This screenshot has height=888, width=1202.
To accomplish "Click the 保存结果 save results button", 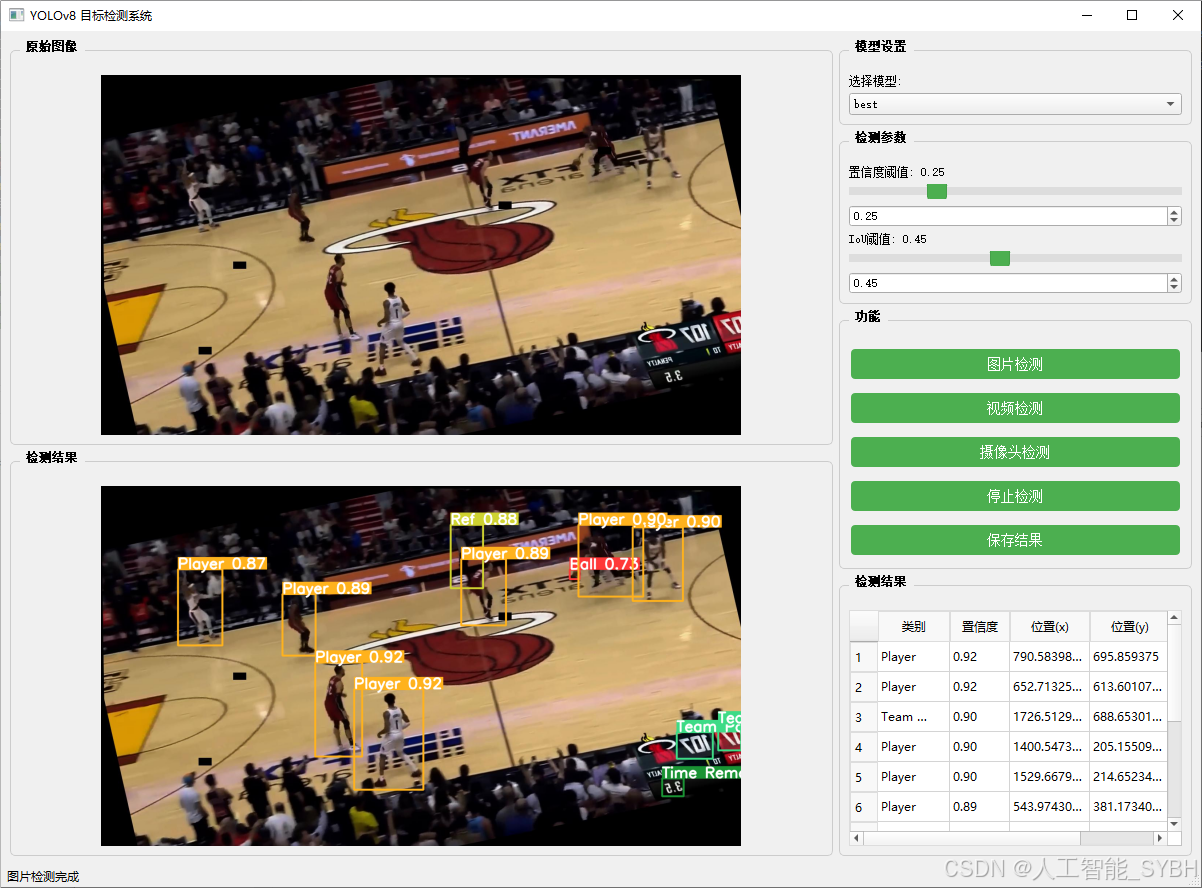I will [1015, 540].
